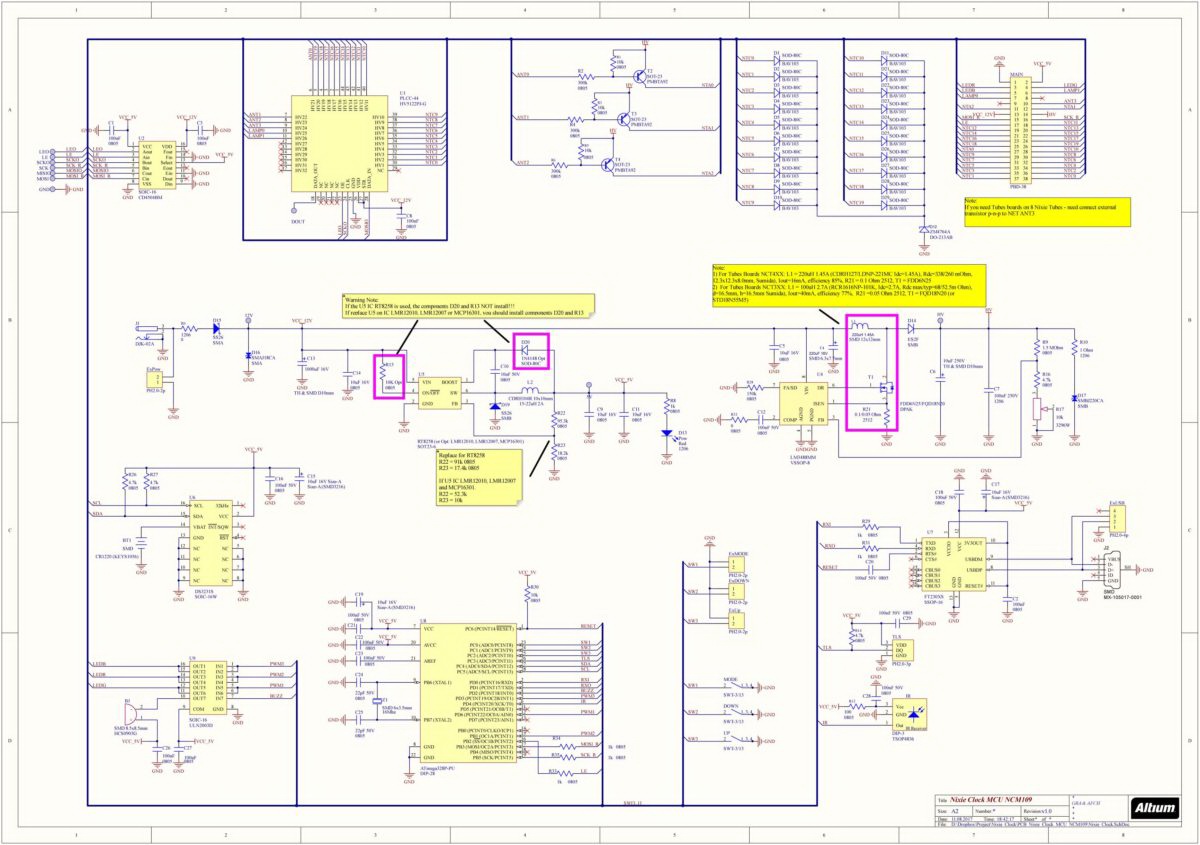The image size is (1200, 845).
Task: Select TVS diode D16 SMAJ18CA
Action: 248,354
